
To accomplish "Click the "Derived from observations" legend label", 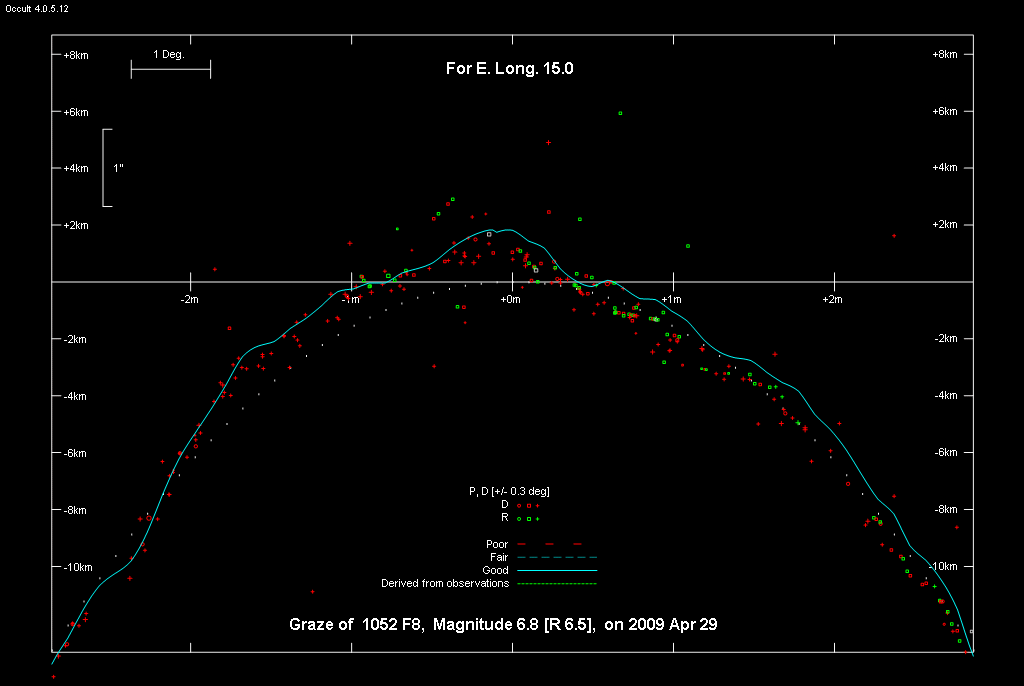I will click(x=445, y=583).
